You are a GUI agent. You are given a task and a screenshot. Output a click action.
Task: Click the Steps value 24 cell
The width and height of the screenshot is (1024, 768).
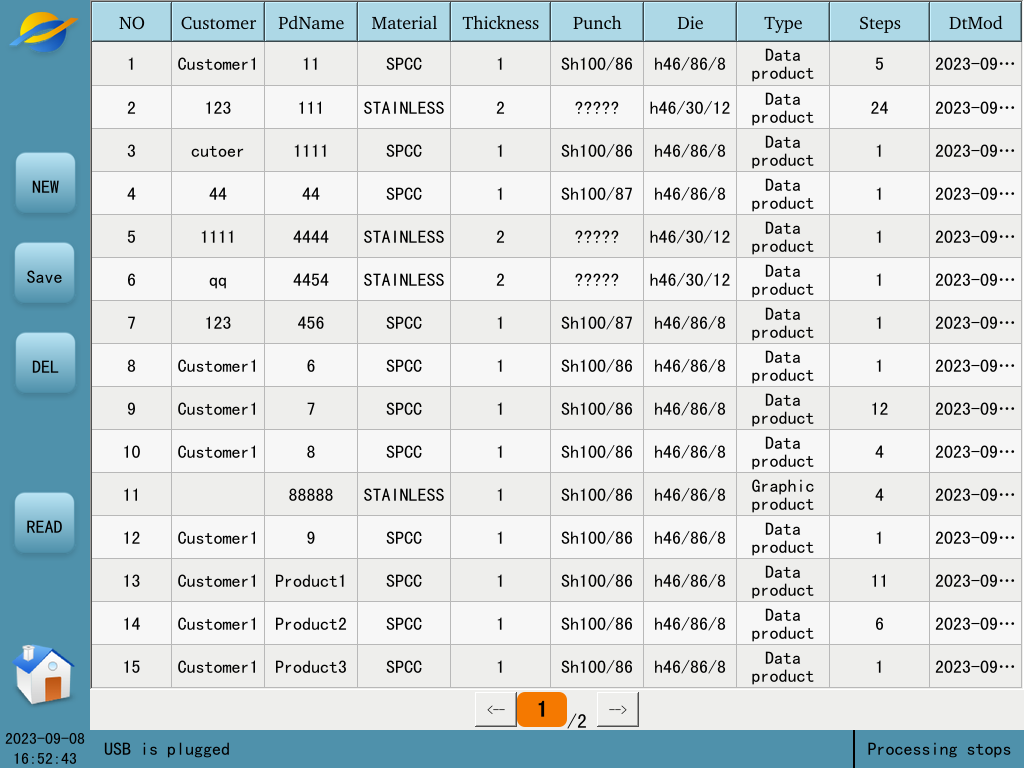point(879,108)
